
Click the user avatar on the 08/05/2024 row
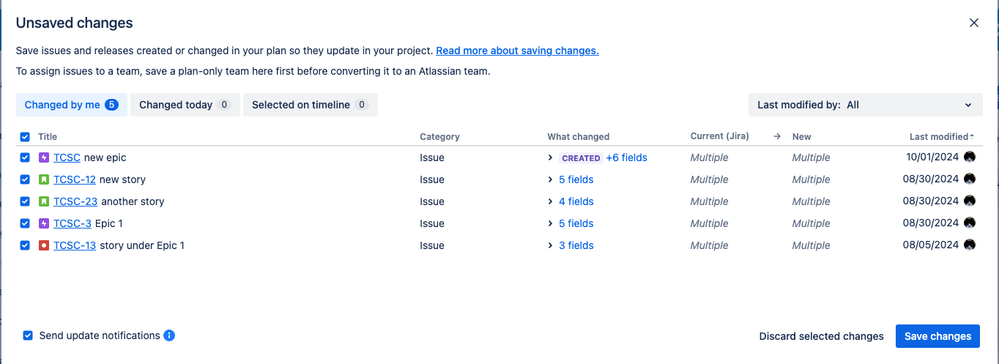(x=970, y=245)
